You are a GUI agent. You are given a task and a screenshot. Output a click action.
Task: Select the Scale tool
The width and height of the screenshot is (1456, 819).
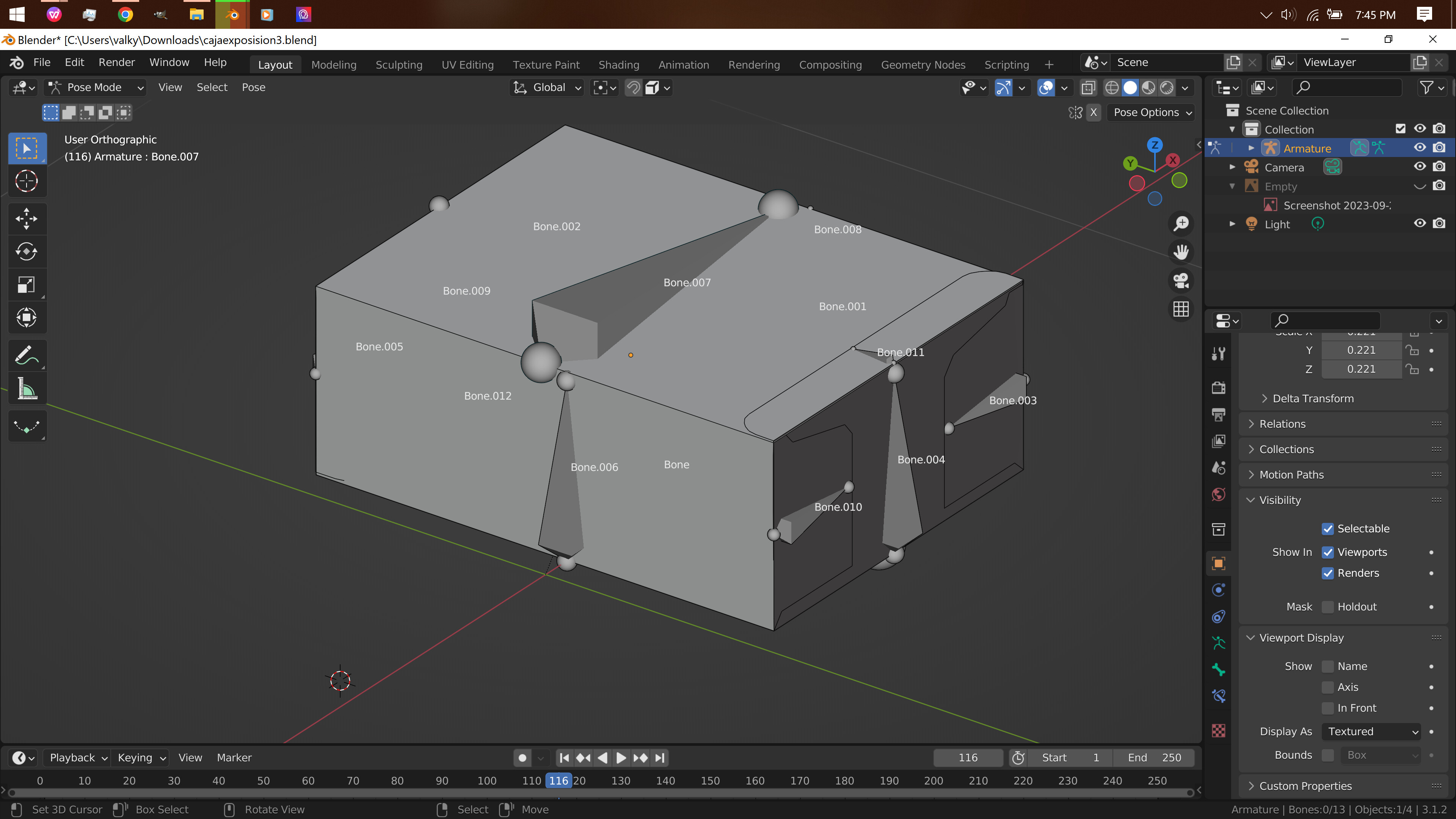click(27, 284)
